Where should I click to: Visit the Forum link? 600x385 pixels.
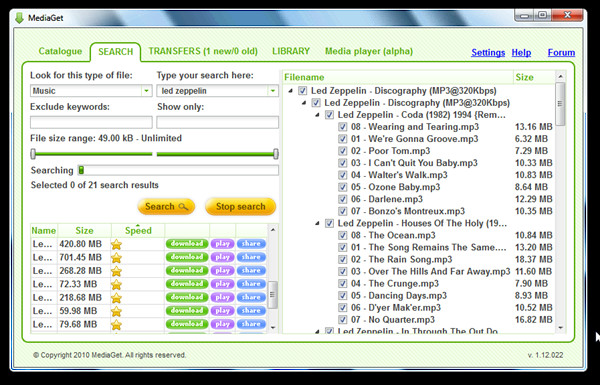pos(561,52)
